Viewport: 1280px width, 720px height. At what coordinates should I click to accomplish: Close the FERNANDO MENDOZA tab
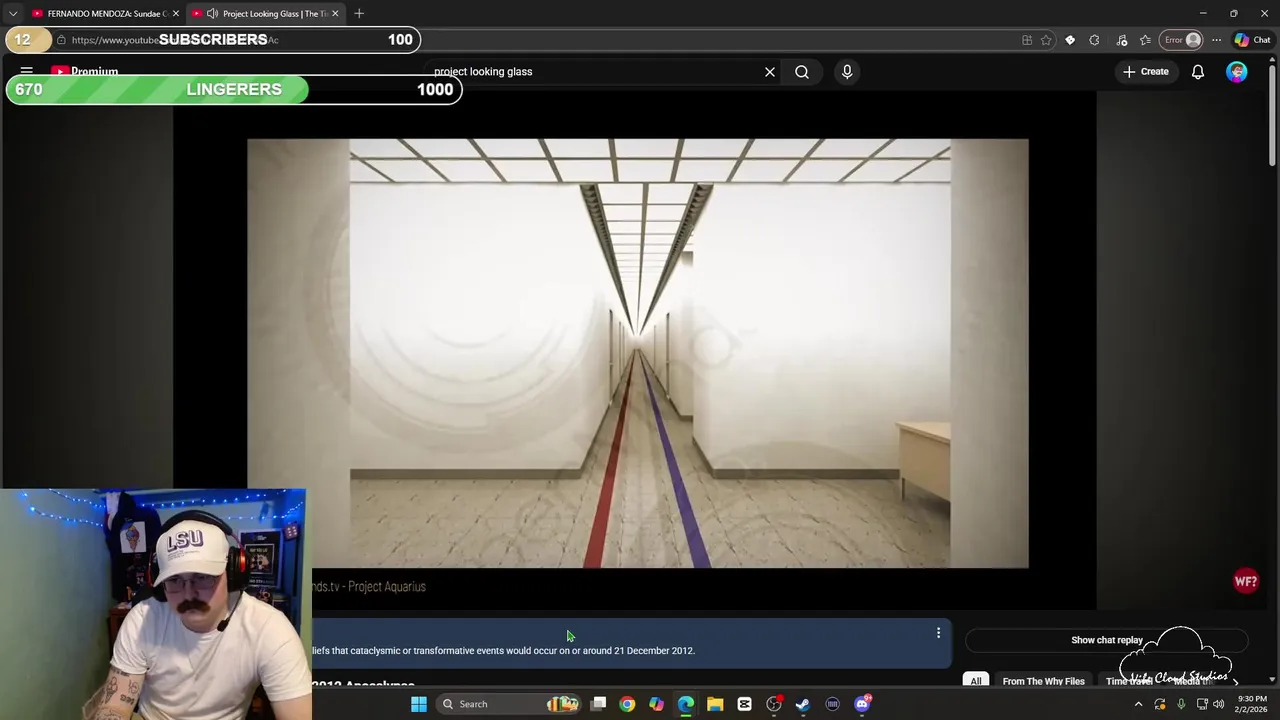[x=176, y=13]
